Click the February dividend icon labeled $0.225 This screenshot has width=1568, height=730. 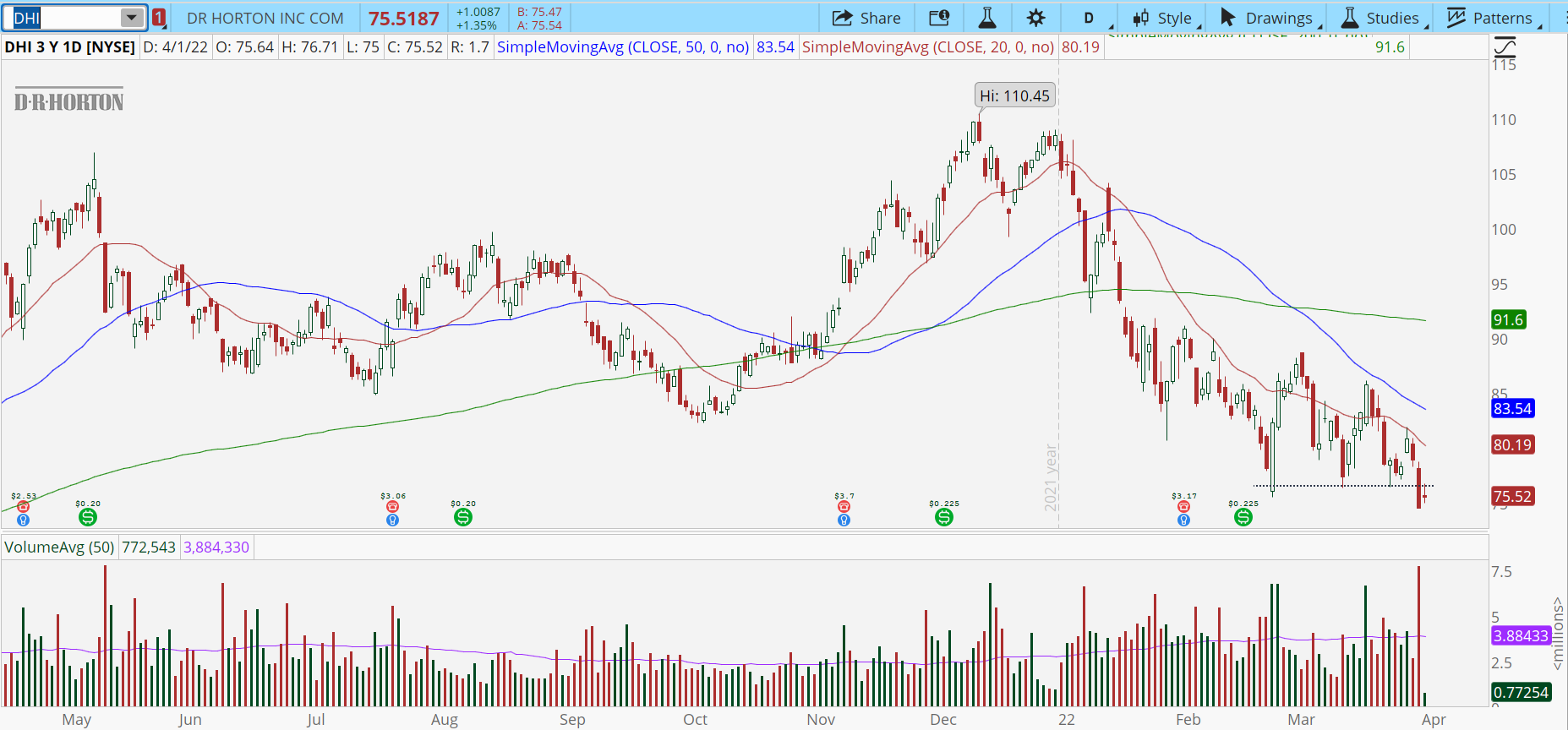pyautogui.click(x=1243, y=516)
